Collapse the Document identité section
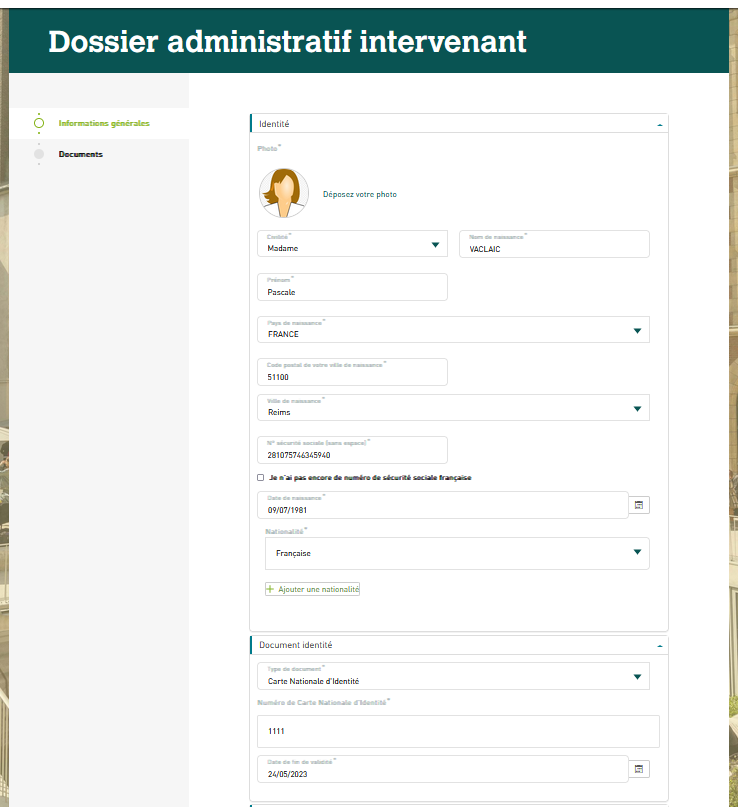This screenshot has height=807, width=738. [x=659, y=646]
